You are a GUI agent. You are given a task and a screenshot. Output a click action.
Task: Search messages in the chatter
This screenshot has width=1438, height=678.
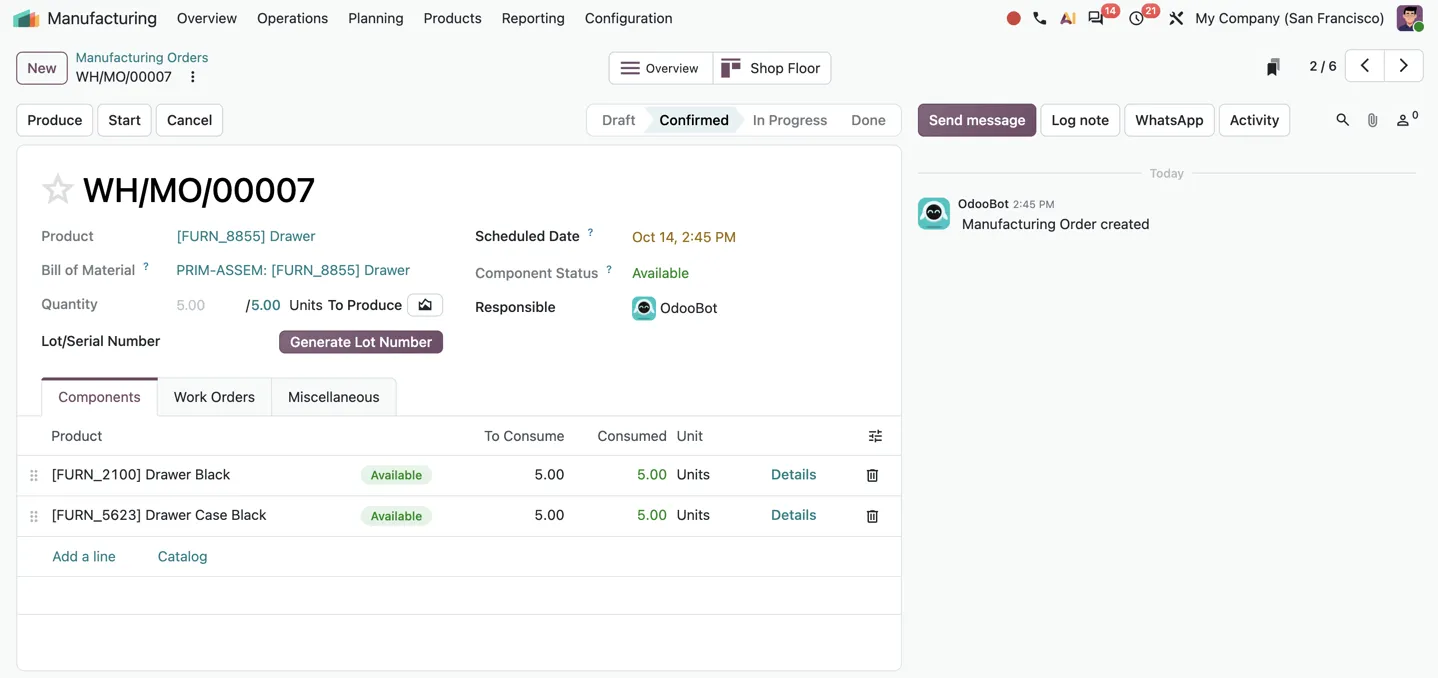tap(1342, 120)
